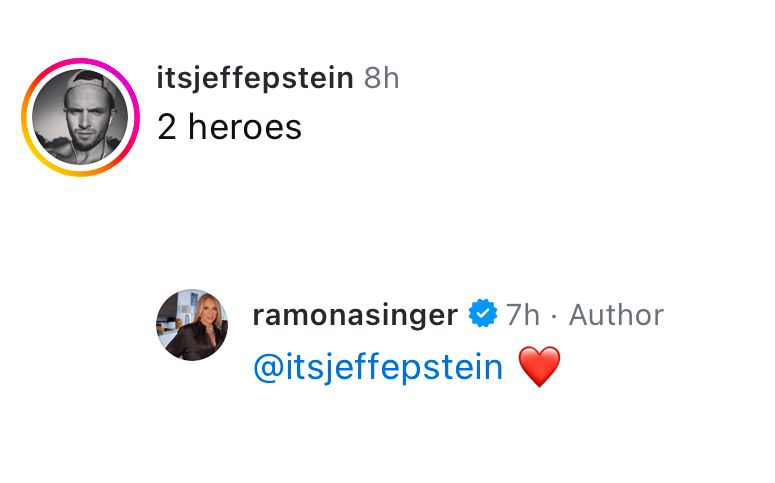
Task: Open the itsjeffepstein username profile link
Action: point(255,77)
